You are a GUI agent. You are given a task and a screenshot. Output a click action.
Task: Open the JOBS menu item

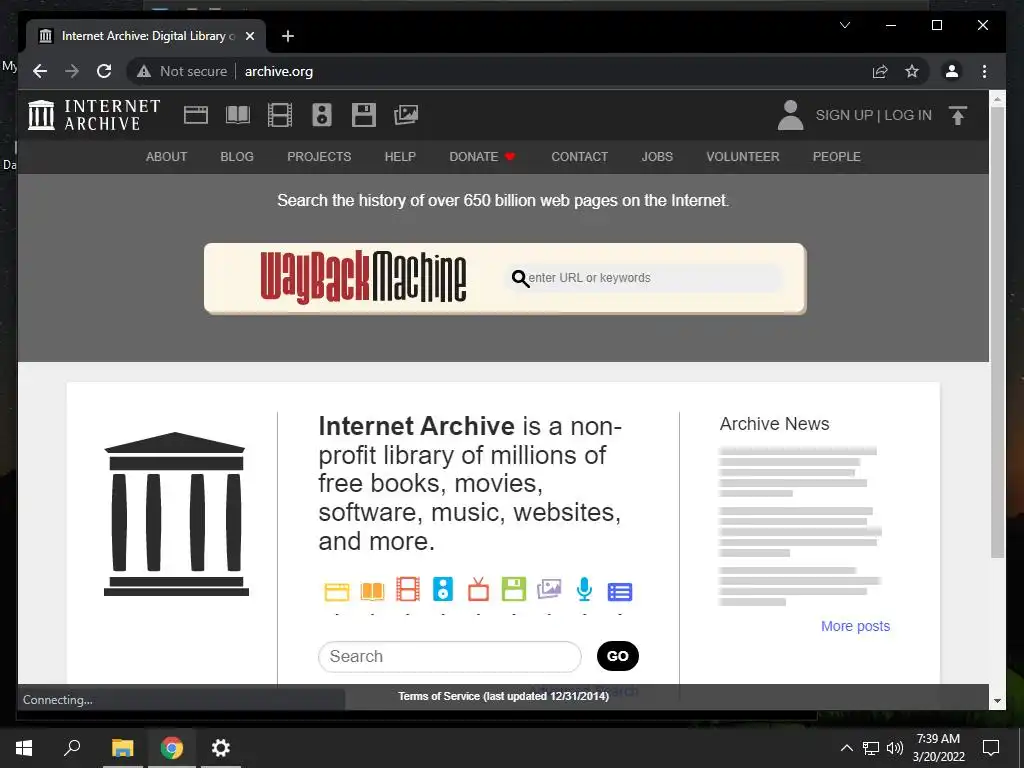(657, 157)
